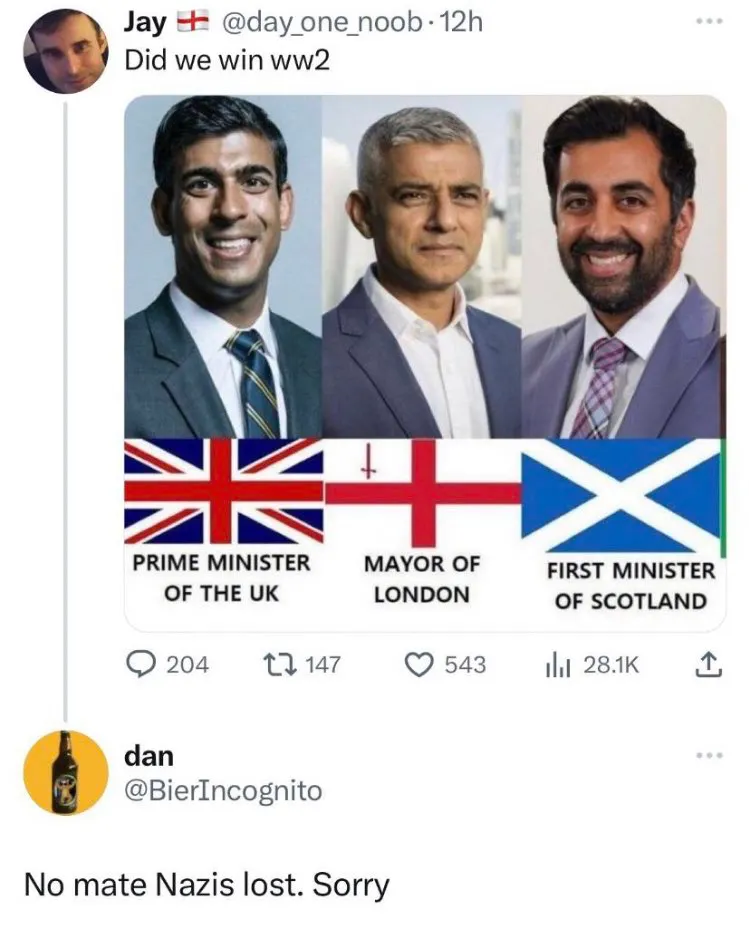Image resolution: width=749 pixels, height=930 pixels.
Task: Click the "No mate Nazis lost" reply text
Action: (x=206, y=885)
